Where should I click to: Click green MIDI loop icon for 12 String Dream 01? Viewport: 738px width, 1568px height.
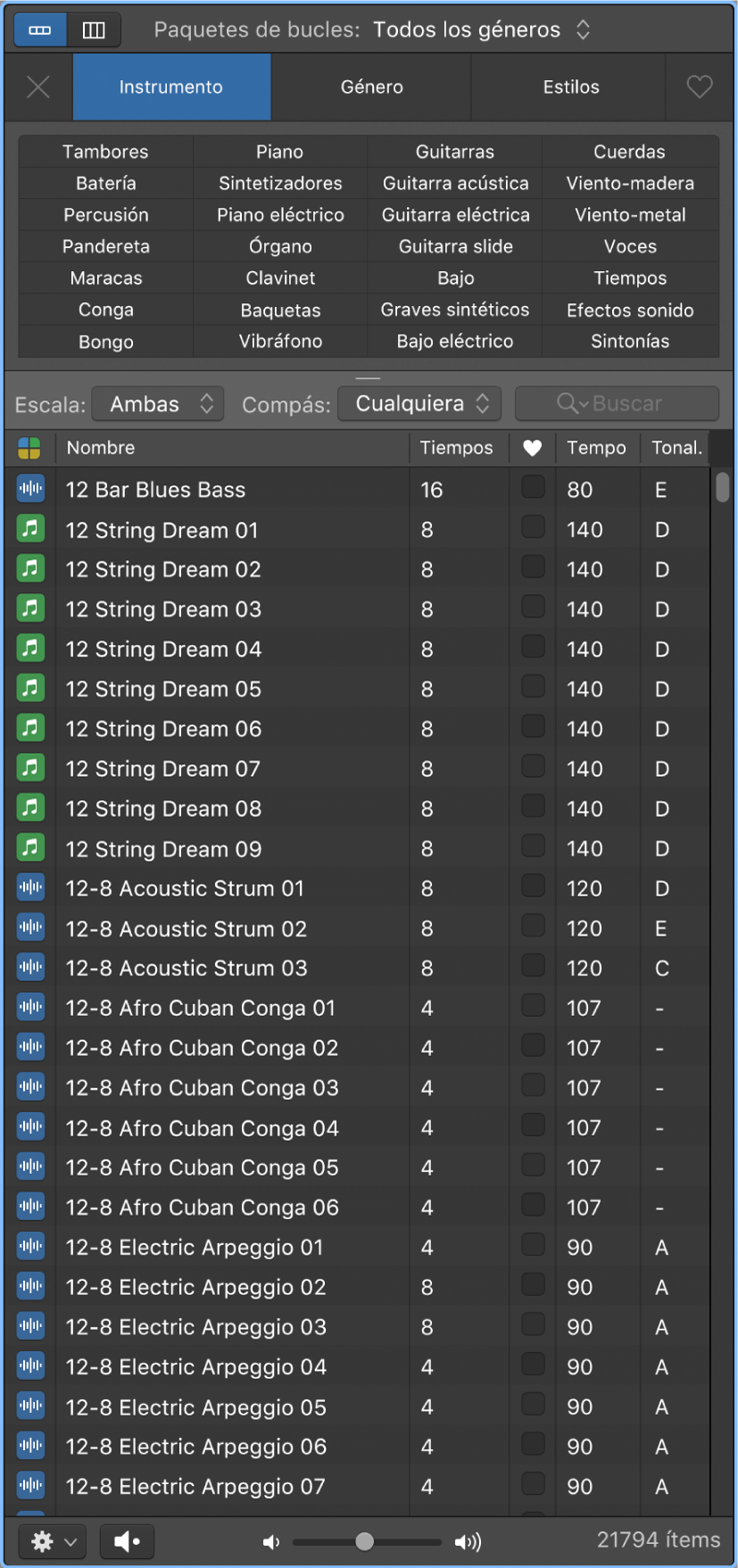click(x=30, y=529)
